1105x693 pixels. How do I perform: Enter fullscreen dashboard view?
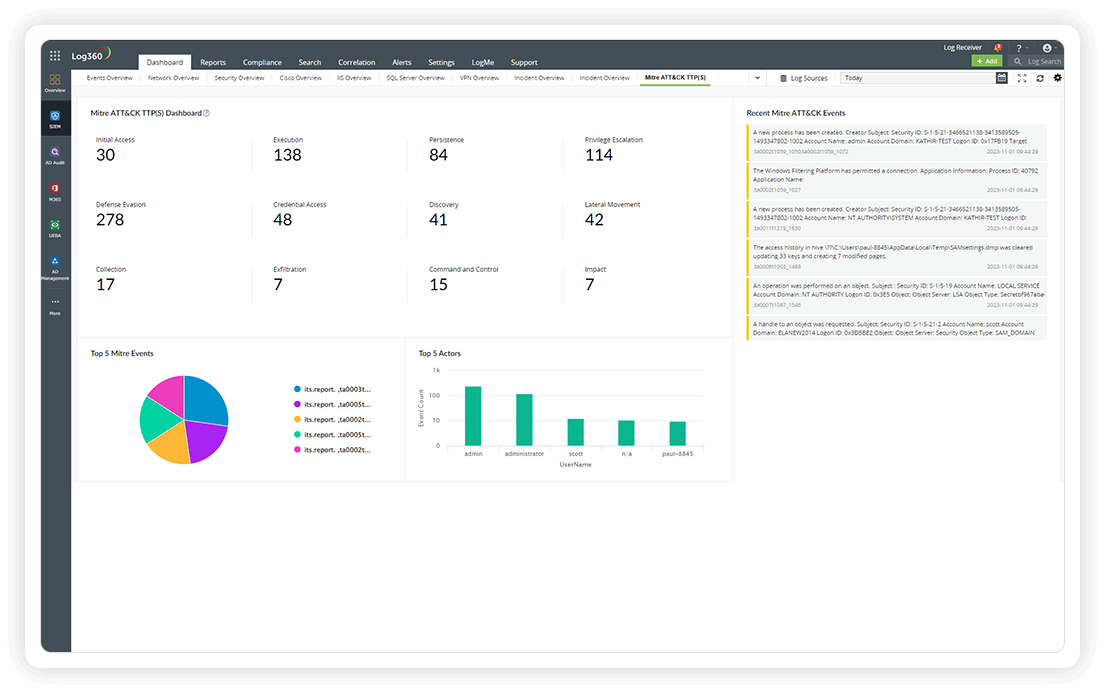pyautogui.click(x=1022, y=78)
